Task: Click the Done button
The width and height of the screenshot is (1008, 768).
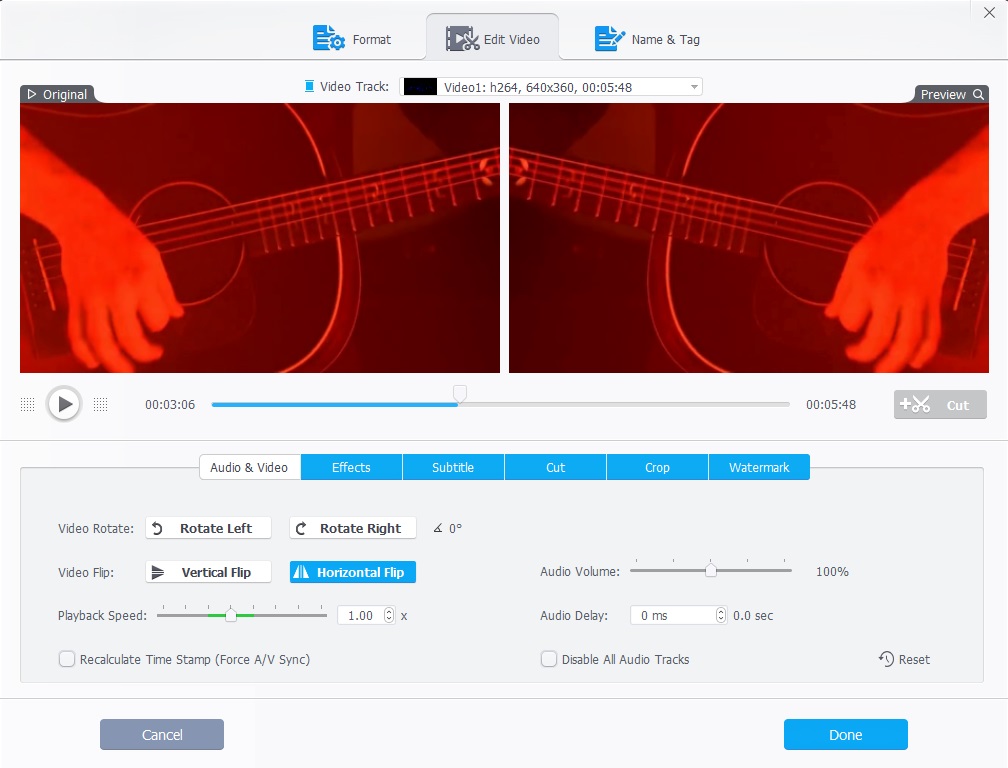Action: (x=845, y=734)
